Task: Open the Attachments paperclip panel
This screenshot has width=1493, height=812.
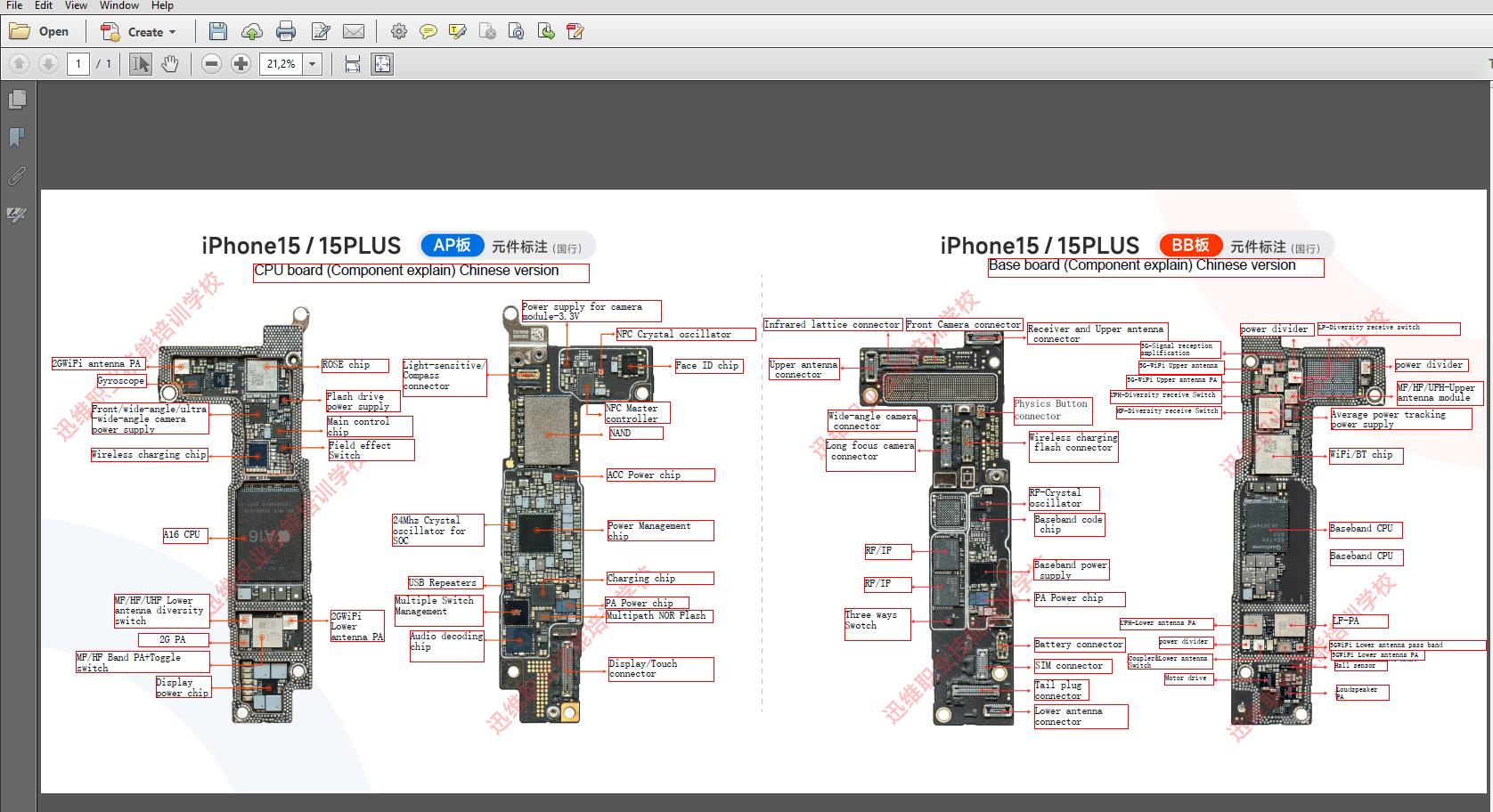Action: coord(17,176)
